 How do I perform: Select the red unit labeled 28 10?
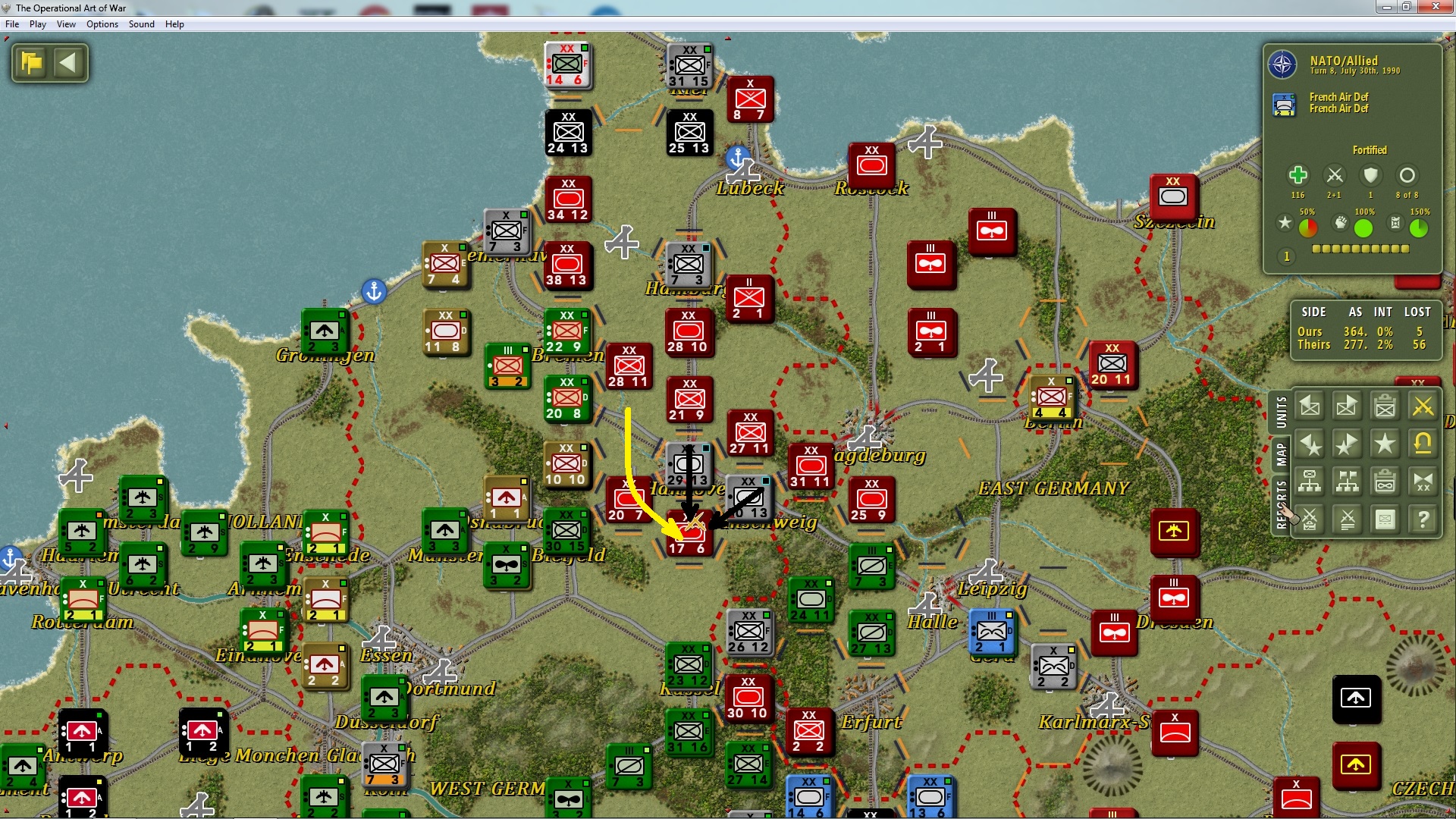[689, 331]
